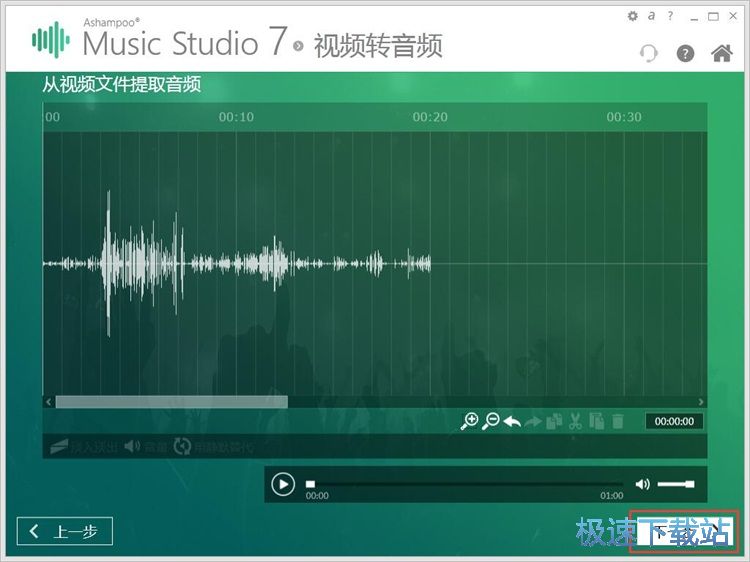750x562 pixels.
Task: Click the scrollbar's right arrow
Action: click(701, 402)
